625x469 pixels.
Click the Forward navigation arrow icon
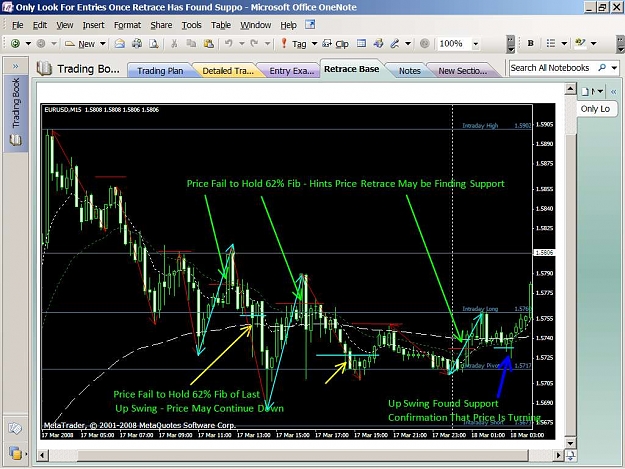tap(41, 43)
